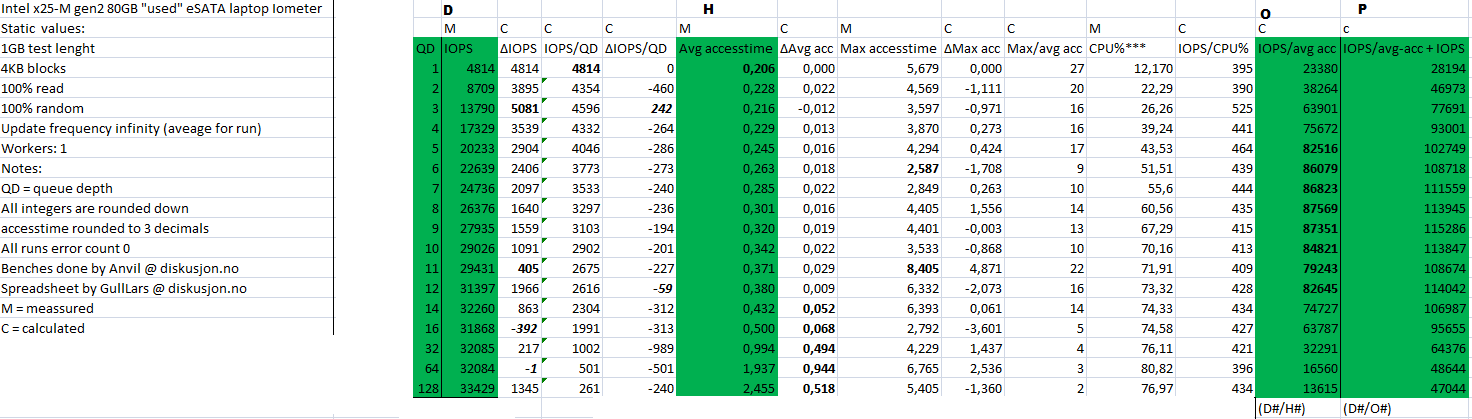This screenshot has width=1472, height=419.
Task: Click the ΔIOPS/QD value -59
Action: click(662, 288)
